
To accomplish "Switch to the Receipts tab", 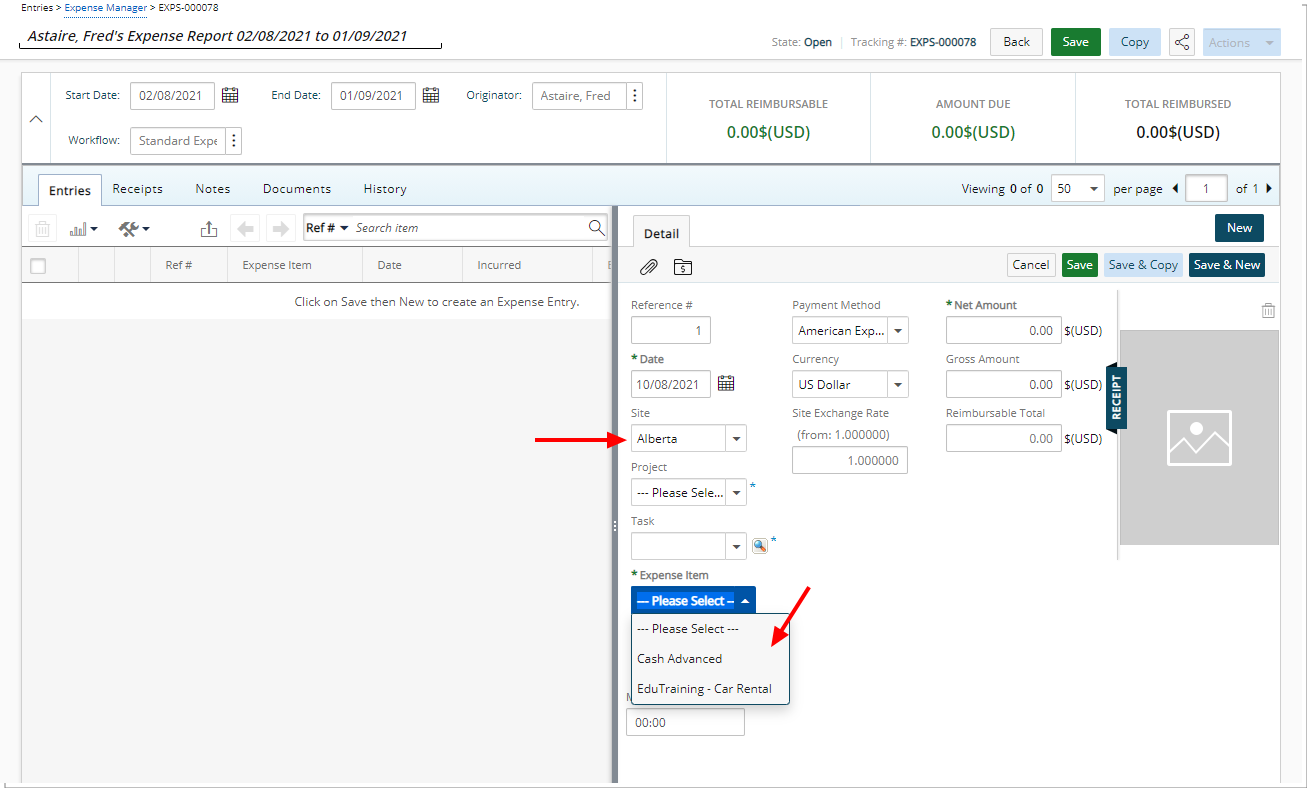I will coord(137,189).
